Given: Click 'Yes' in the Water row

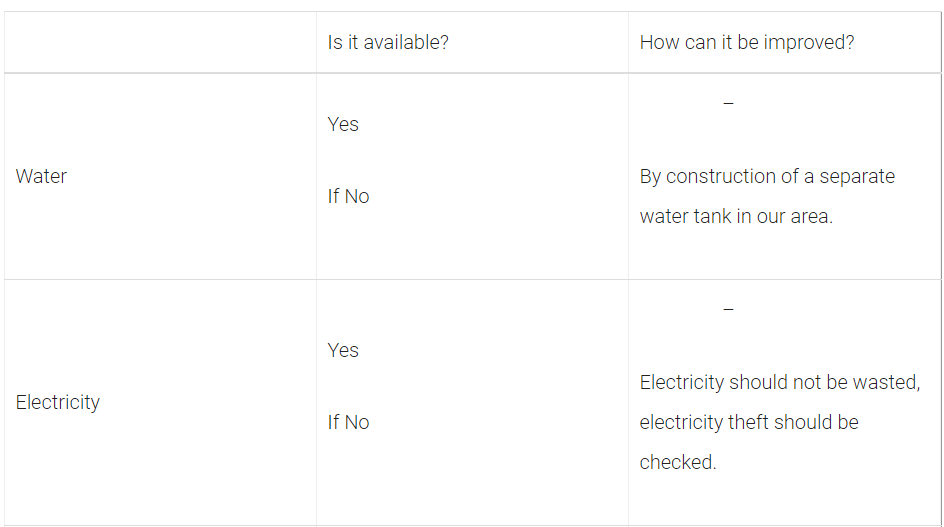Looking at the screenshot, I should pos(343,125).
